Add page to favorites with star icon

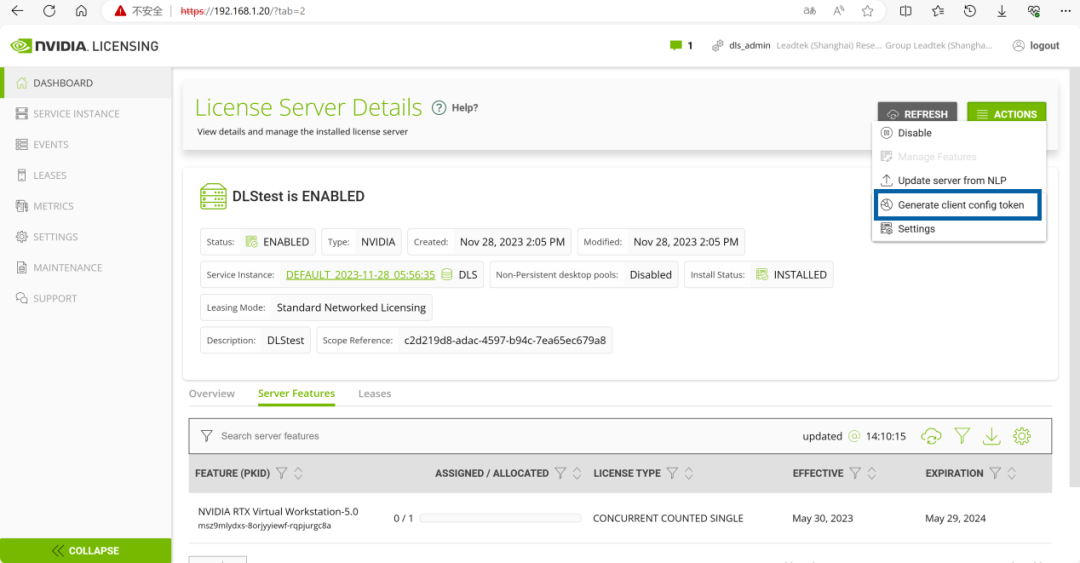[868, 11]
